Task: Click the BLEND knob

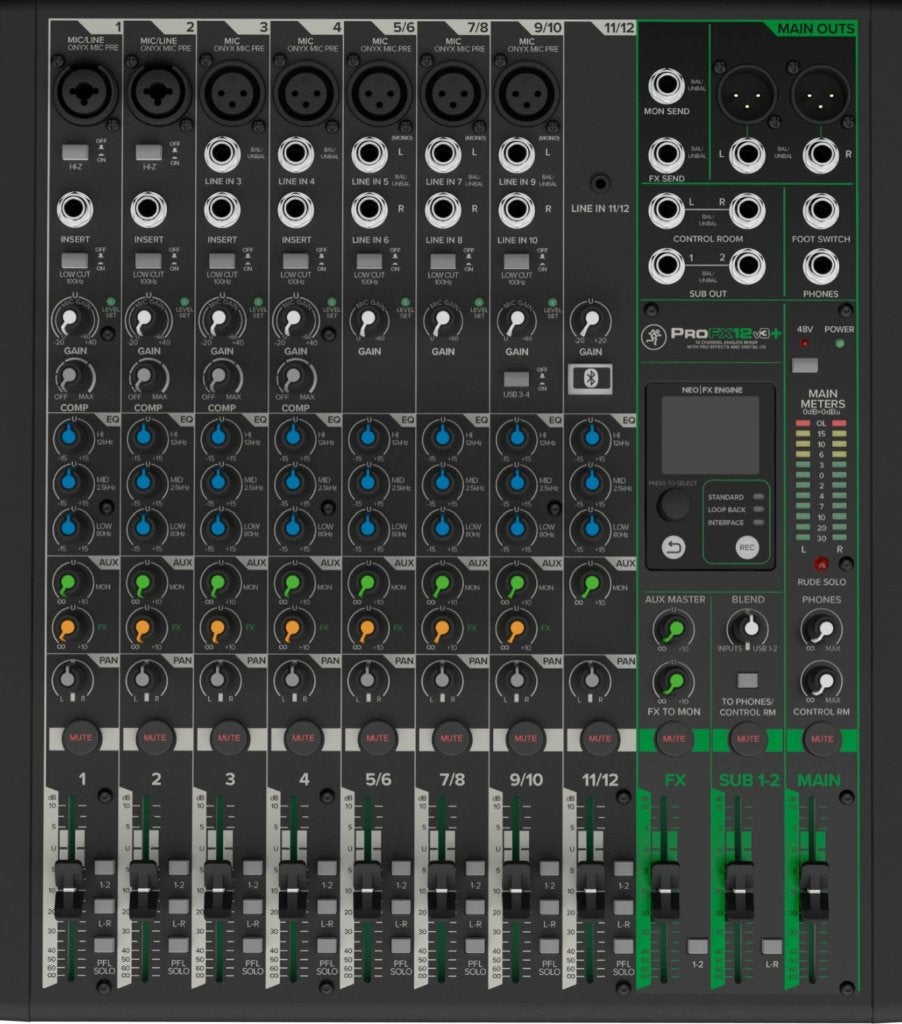Action: pyautogui.click(x=749, y=628)
